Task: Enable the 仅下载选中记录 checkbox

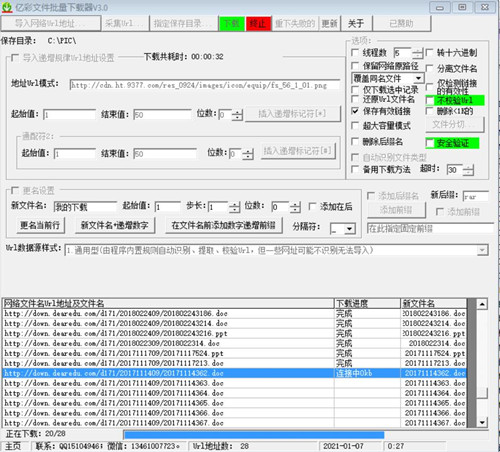Action: coord(355,89)
